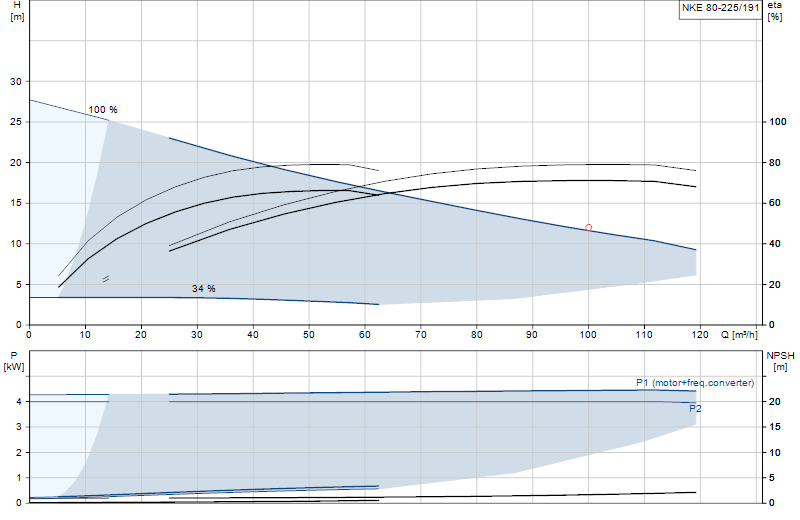Click the NPSH [m] axis label
This screenshot has width=800, height=520.
click(x=780, y=361)
